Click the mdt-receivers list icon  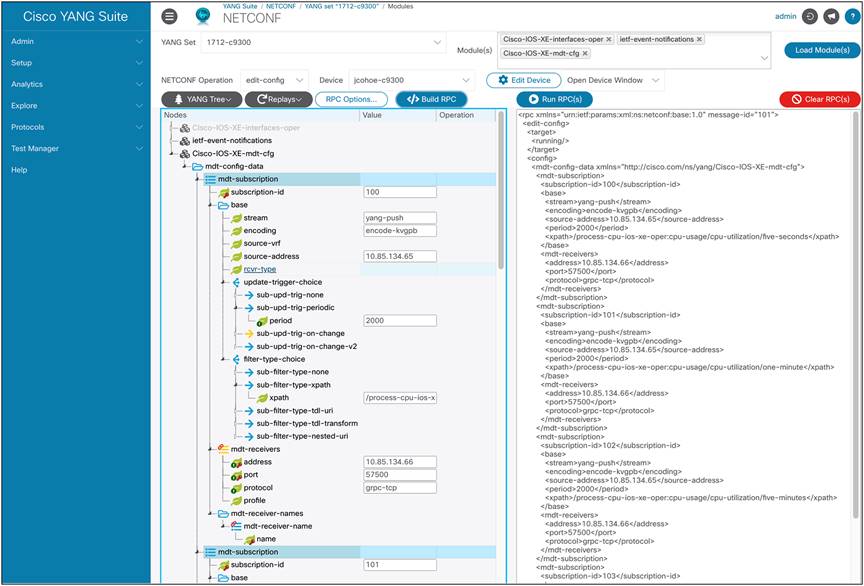223,449
